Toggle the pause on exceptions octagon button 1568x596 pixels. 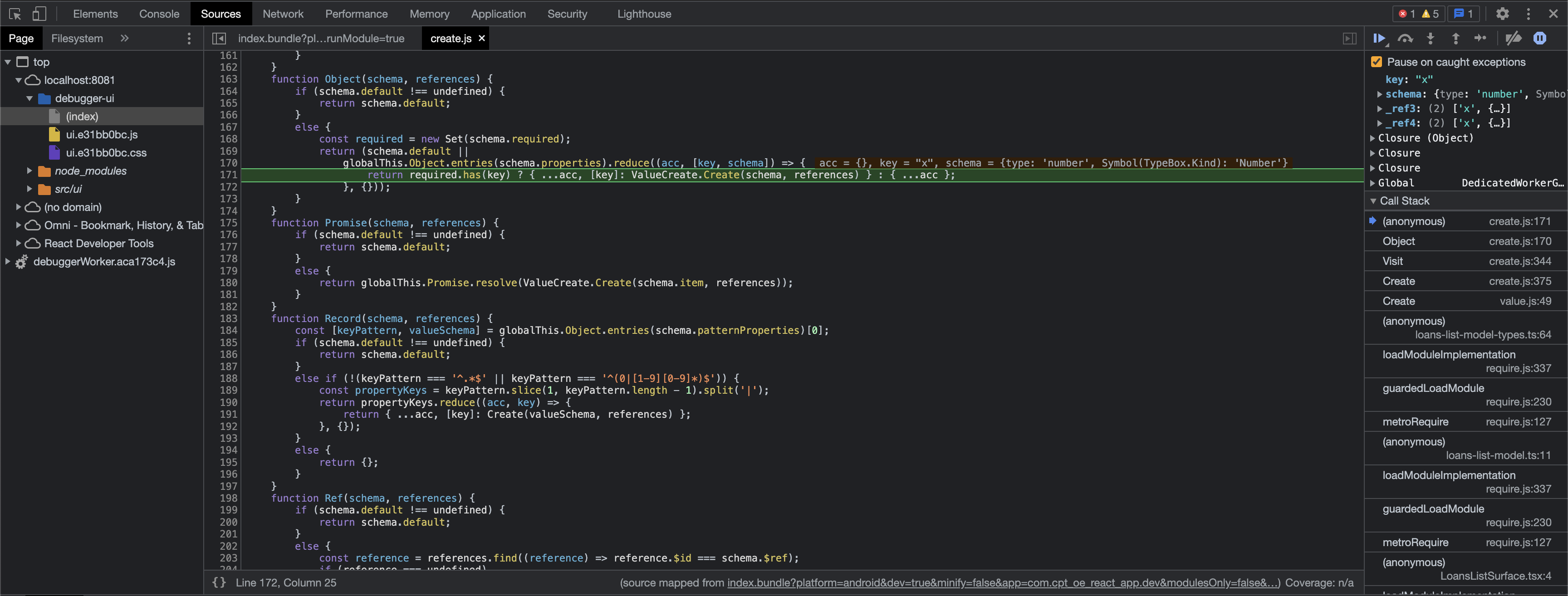pos(1540,39)
